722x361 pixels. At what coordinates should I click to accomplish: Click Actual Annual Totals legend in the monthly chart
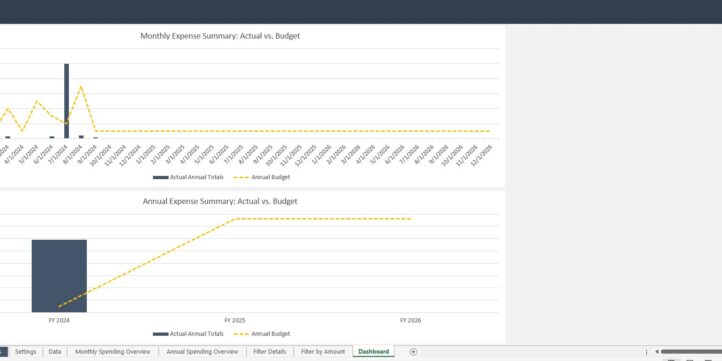[x=188, y=177]
